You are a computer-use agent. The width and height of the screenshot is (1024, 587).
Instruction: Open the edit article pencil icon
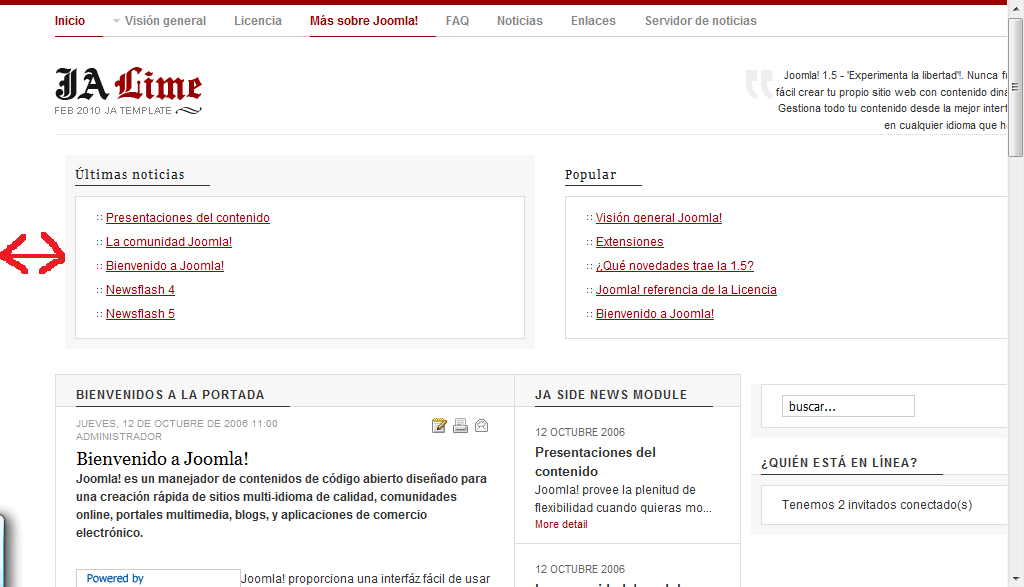pos(439,426)
